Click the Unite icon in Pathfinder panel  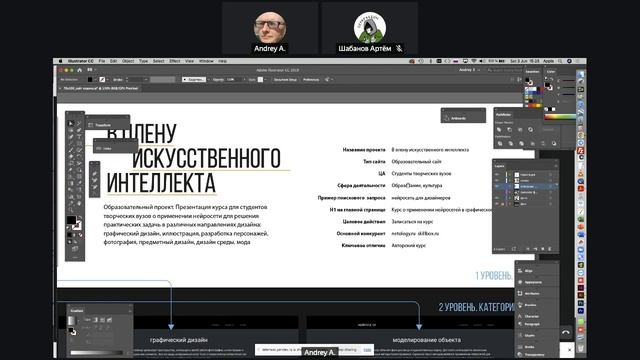pos(499,130)
